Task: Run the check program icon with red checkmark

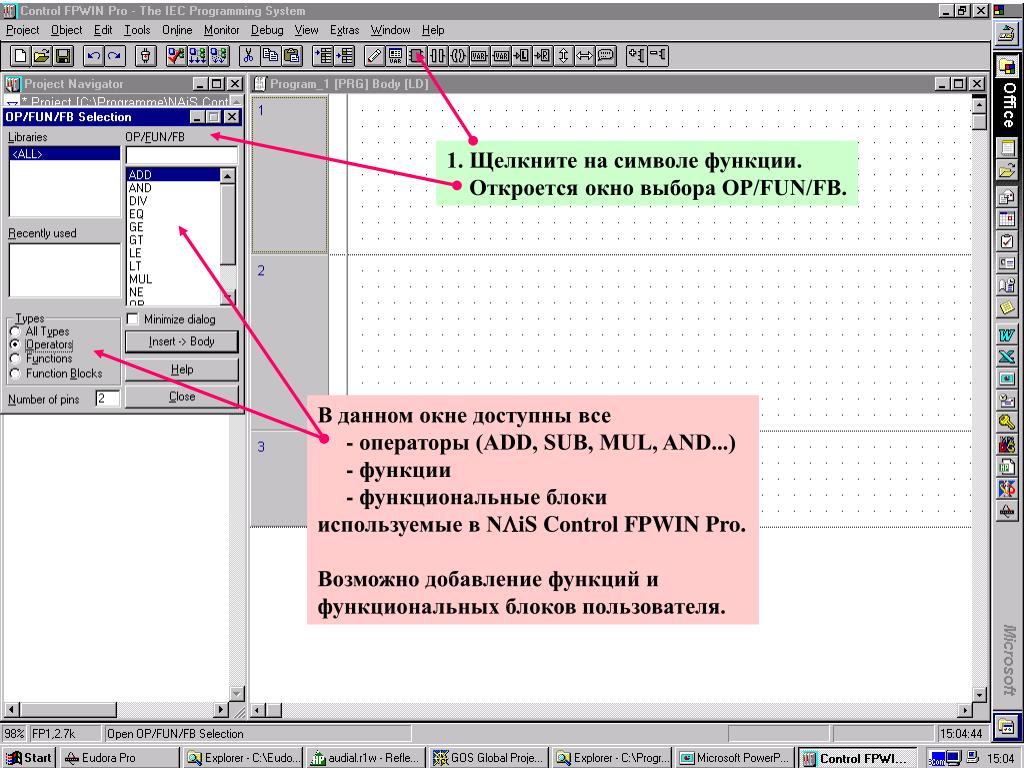Action: (176, 56)
